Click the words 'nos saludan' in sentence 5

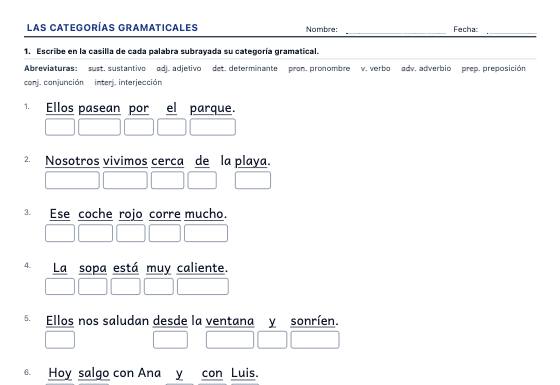(x=114, y=321)
